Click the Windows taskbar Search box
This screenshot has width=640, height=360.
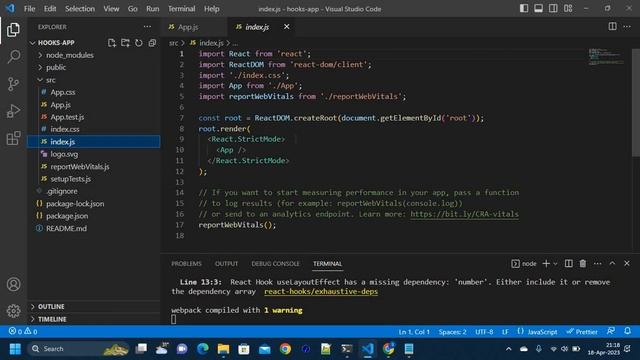pyautogui.click(x=78, y=349)
